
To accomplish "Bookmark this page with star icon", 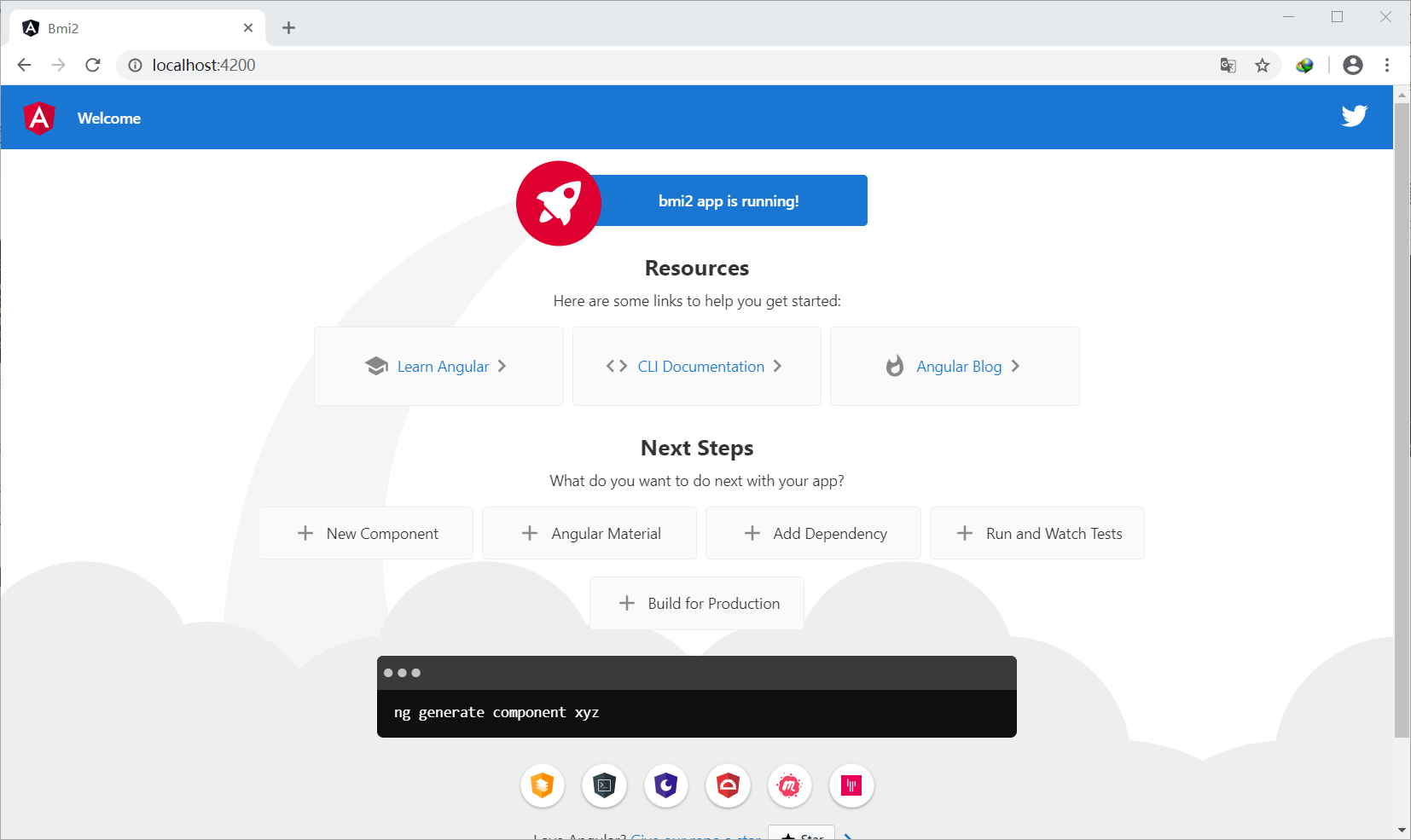I will [x=1263, y=65].
